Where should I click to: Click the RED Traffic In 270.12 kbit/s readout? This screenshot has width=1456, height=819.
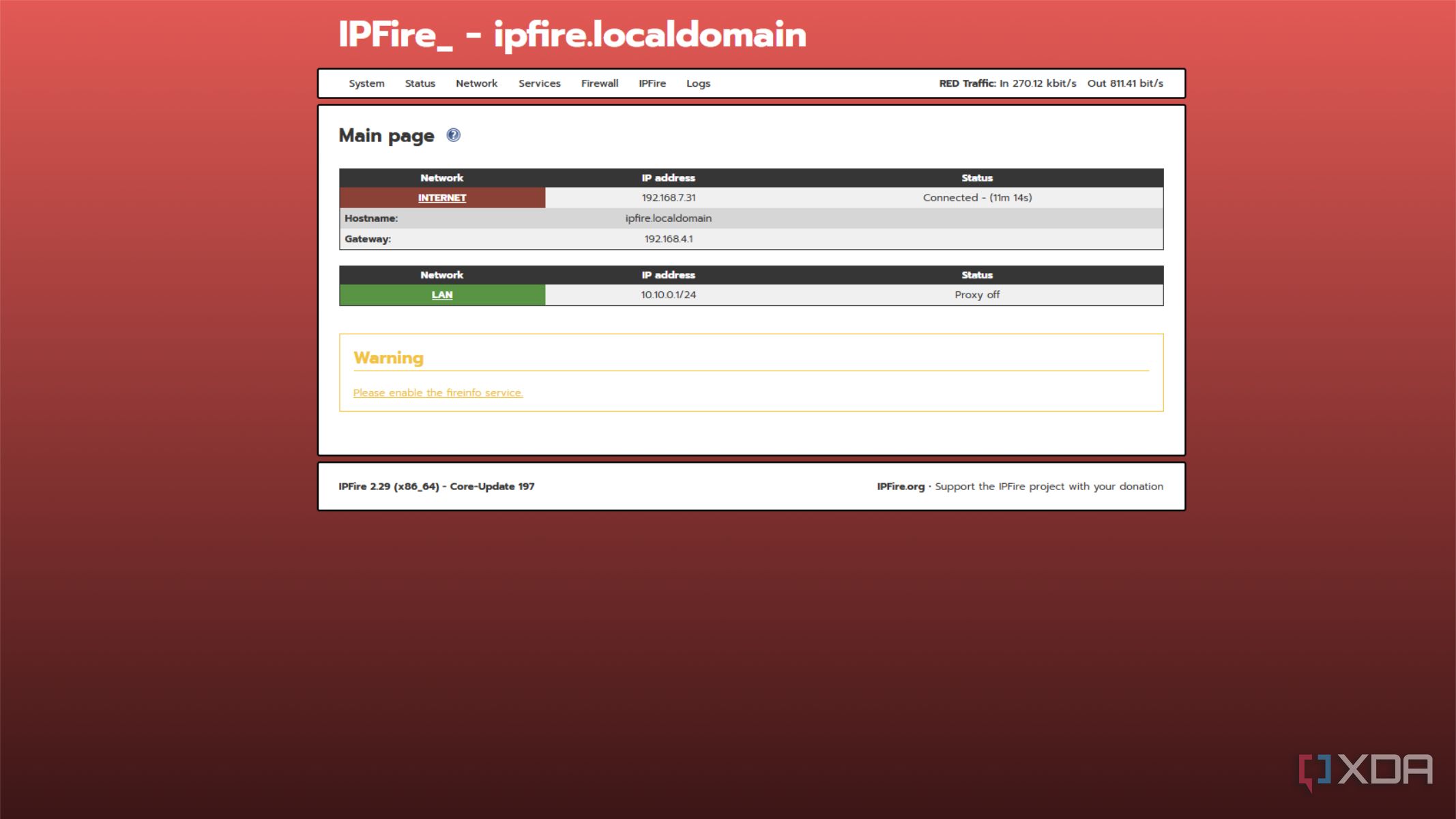tap(1007, 83)
